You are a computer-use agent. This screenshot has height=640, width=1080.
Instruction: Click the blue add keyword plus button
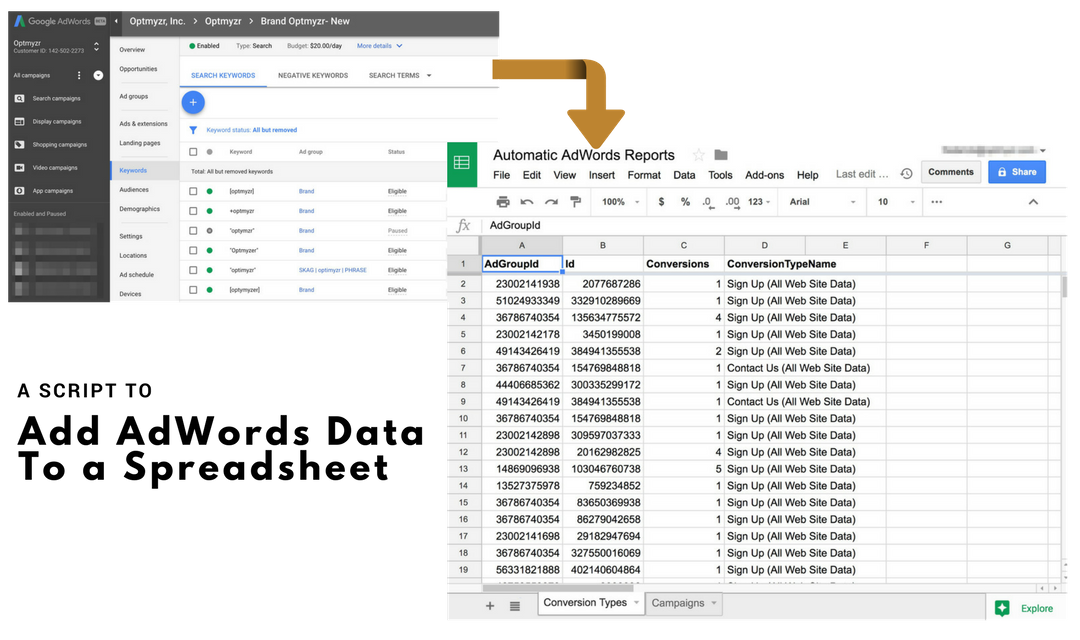pyautogui.click(x=193, y=102)
